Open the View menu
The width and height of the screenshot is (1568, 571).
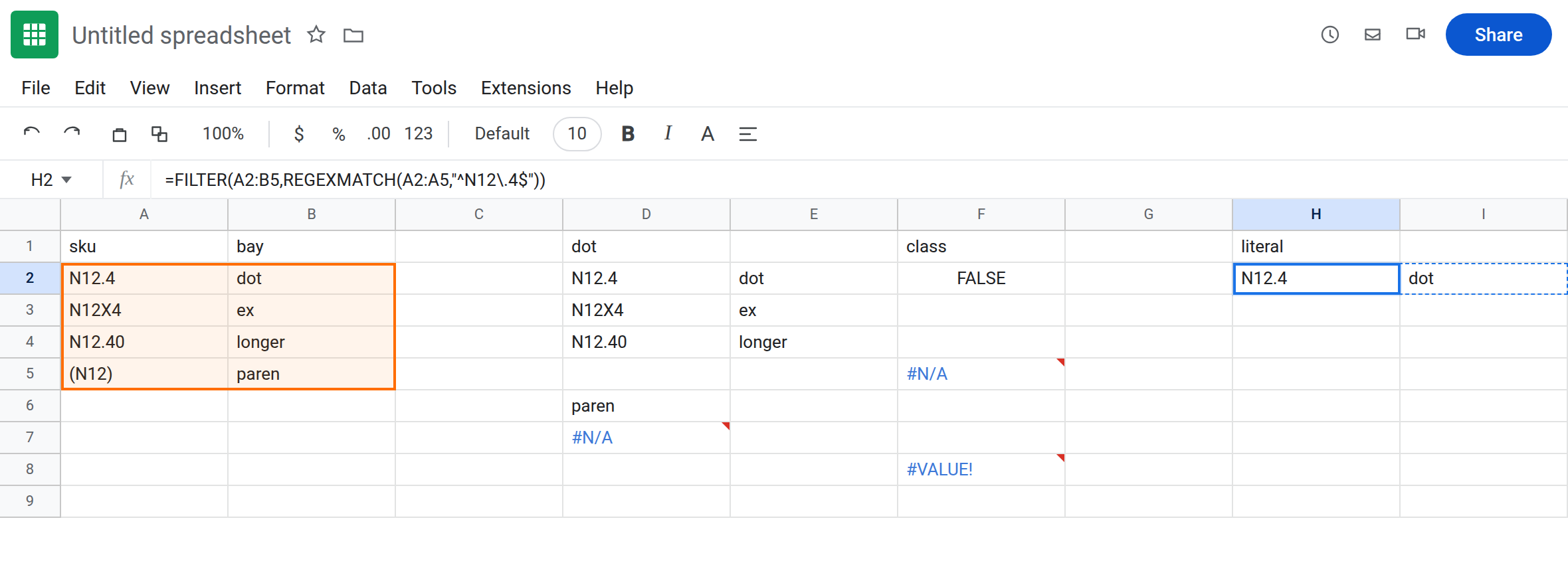(150, 88)
